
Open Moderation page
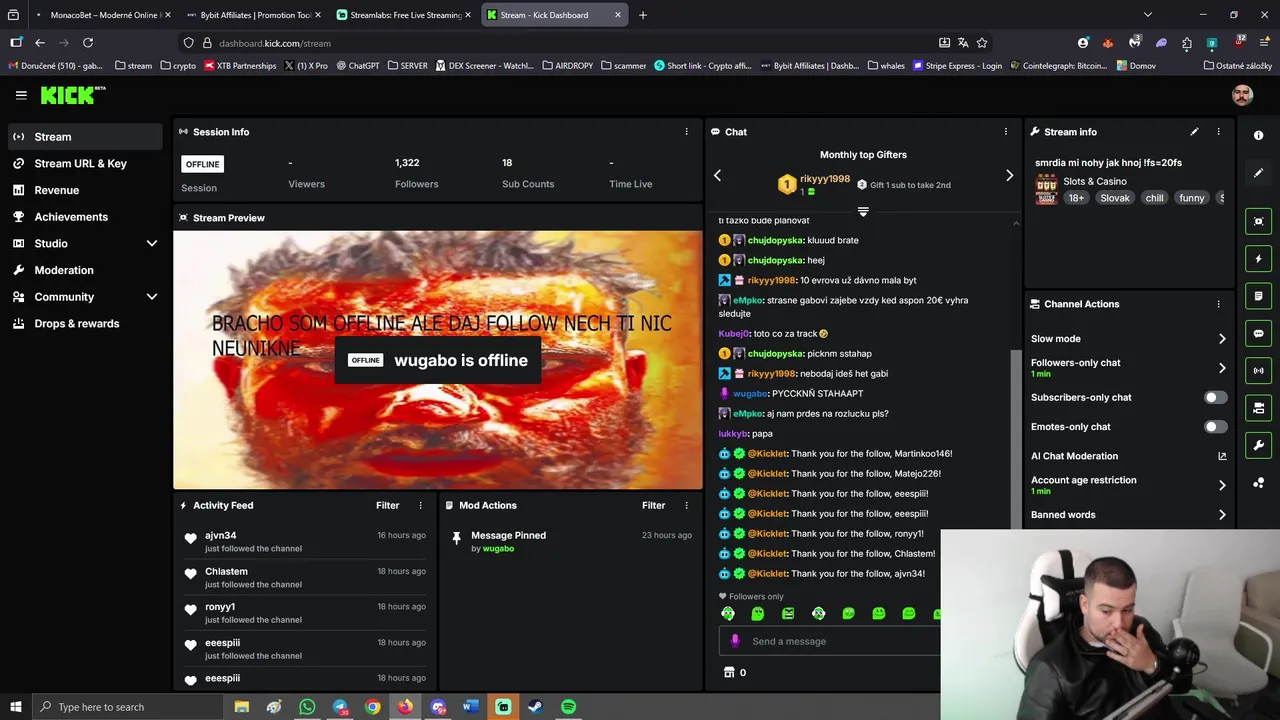(x=85, y=270)
